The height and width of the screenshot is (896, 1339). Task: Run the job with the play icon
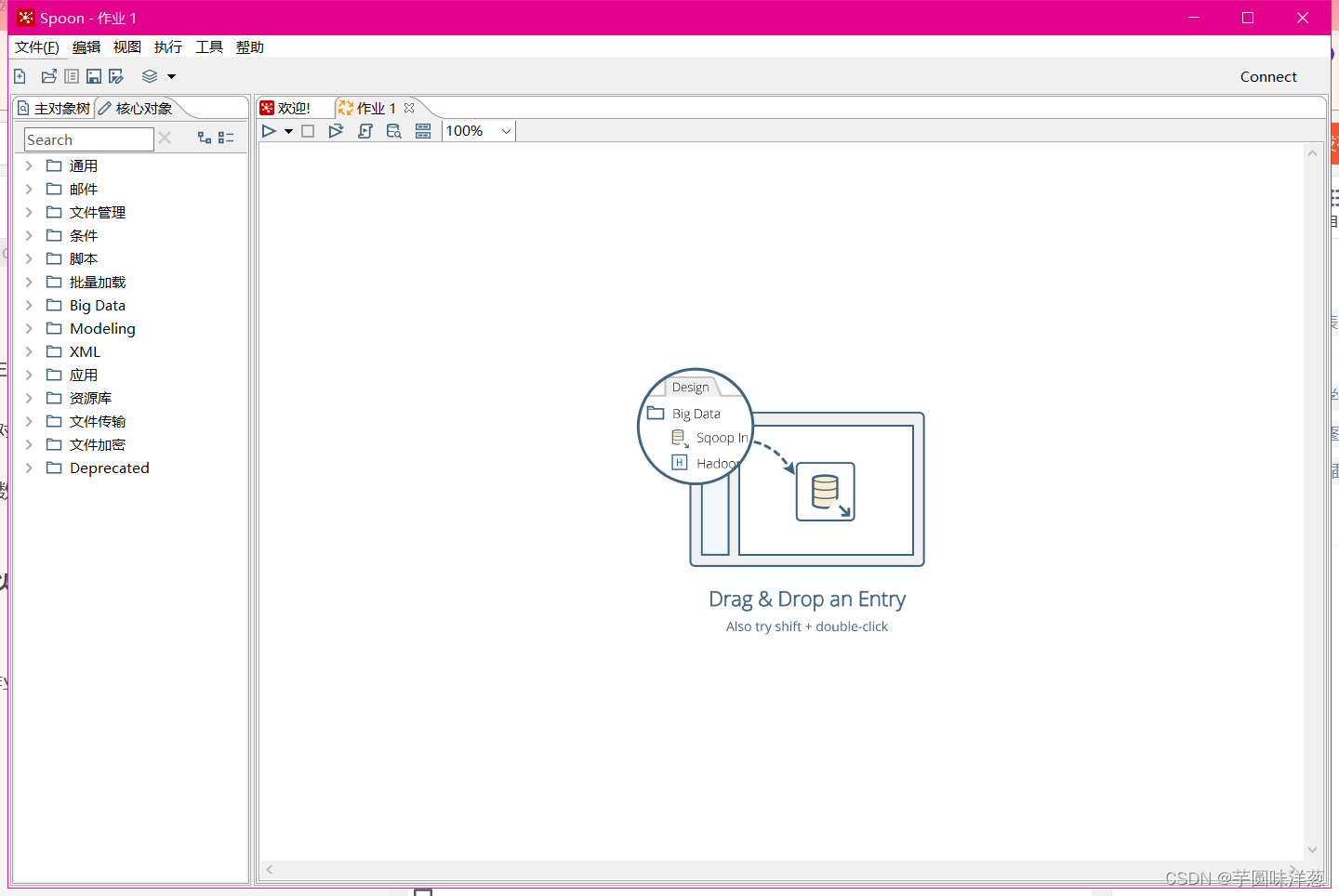[269, 131]
